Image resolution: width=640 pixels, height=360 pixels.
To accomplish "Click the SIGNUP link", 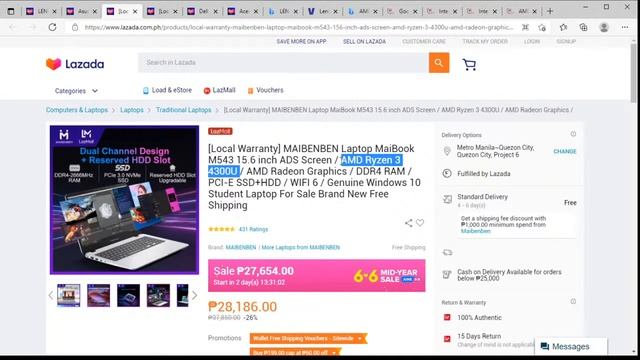I will click(566, 42).
